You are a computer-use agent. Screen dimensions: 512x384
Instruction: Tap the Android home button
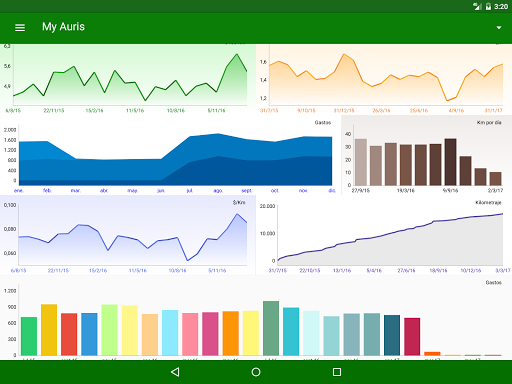pyautogui.click(x=256, y=372)
